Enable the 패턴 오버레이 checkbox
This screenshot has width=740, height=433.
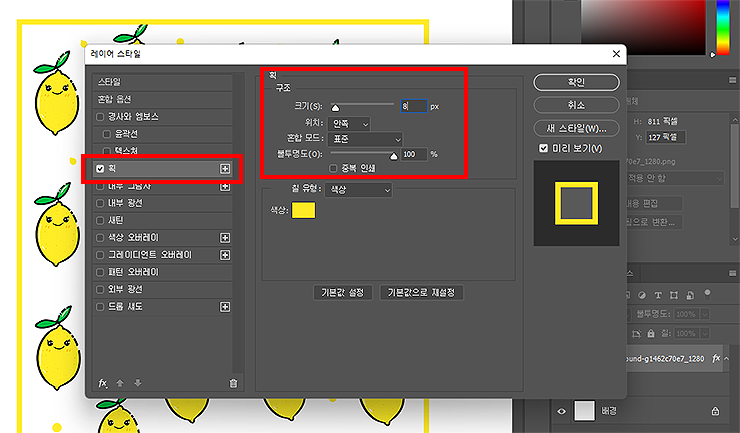(x=100, y=272)
